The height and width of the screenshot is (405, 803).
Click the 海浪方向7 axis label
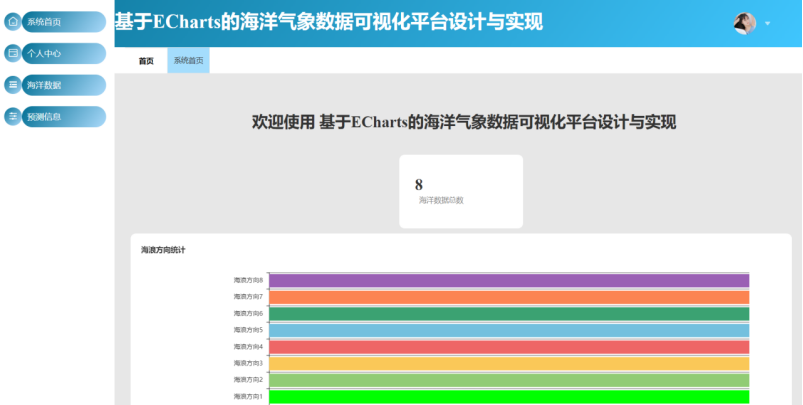(248, 296)
